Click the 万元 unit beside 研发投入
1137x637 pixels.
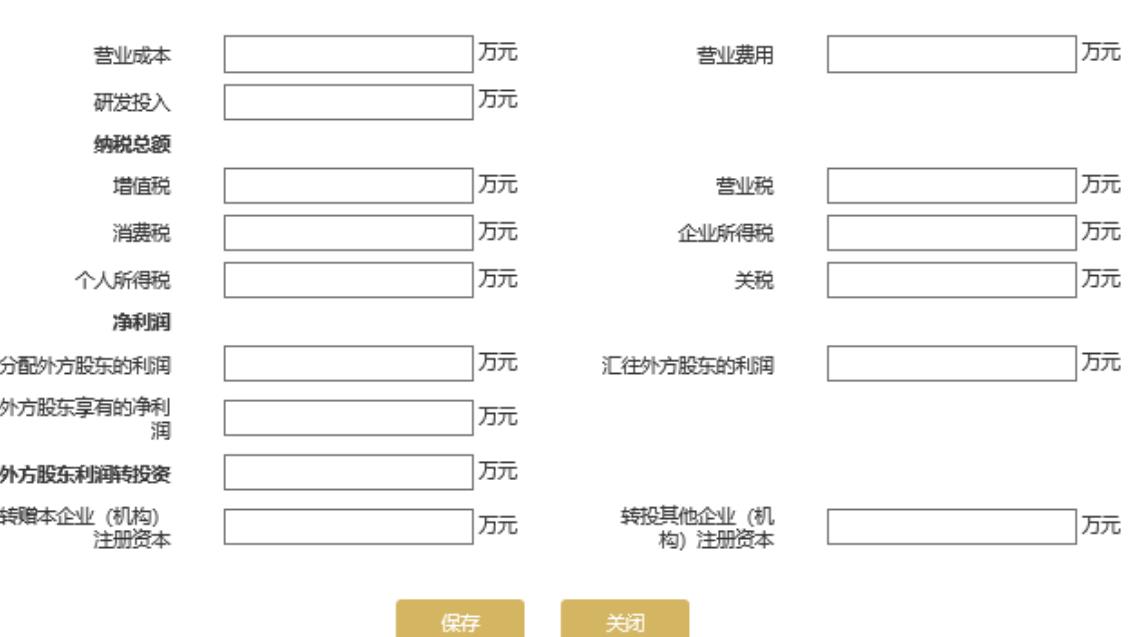tap(497, 100)
